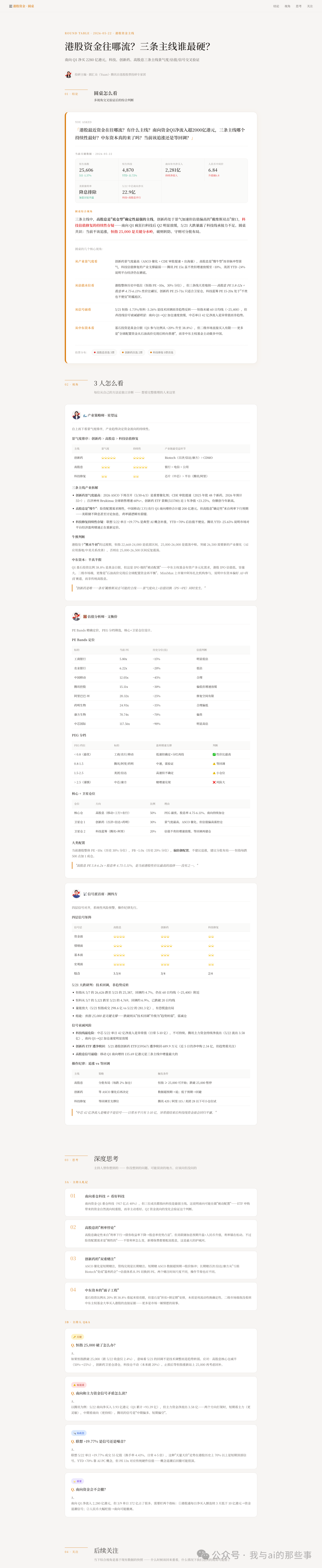The height and width of the screenshot is (1568, 322).
Task: Click the green check icon beside 性价比最高
Action: [x=214, y=754]
